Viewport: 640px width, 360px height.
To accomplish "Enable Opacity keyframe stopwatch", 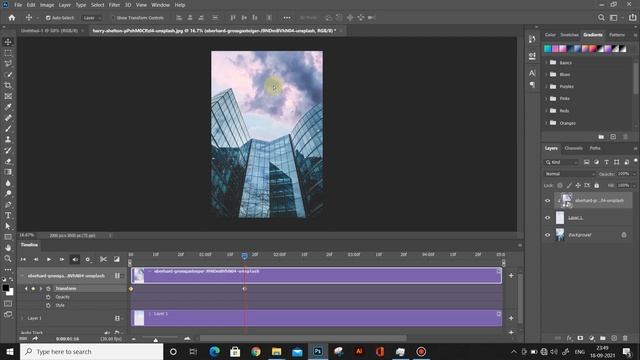I will (x=48, y=297).
